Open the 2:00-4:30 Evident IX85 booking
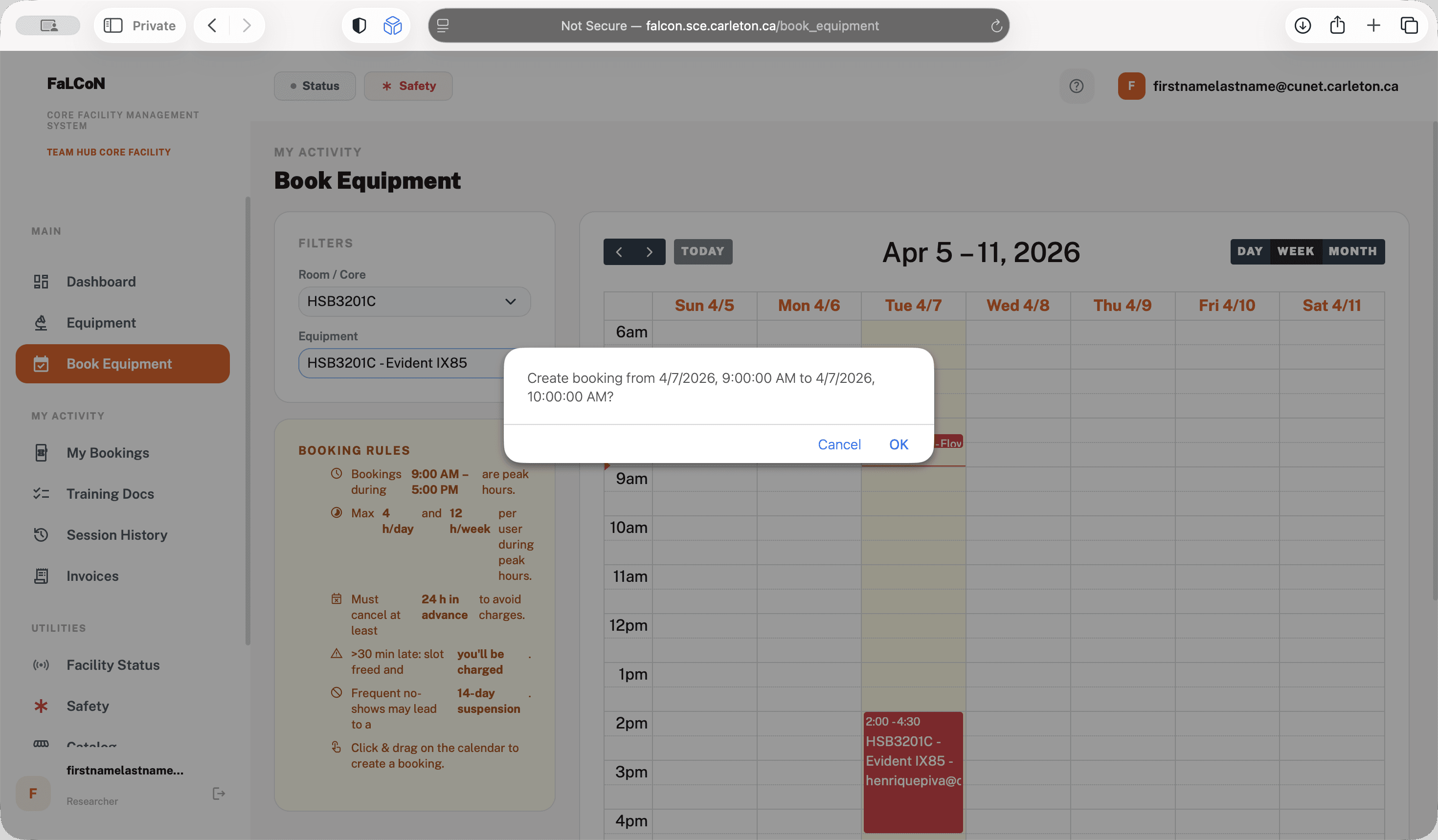 pyautogui.click(x=913, y=772)
